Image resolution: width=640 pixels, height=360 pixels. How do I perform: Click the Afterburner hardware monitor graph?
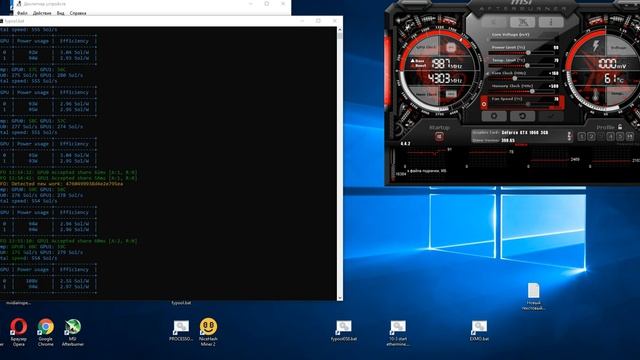tap(514, 163)
